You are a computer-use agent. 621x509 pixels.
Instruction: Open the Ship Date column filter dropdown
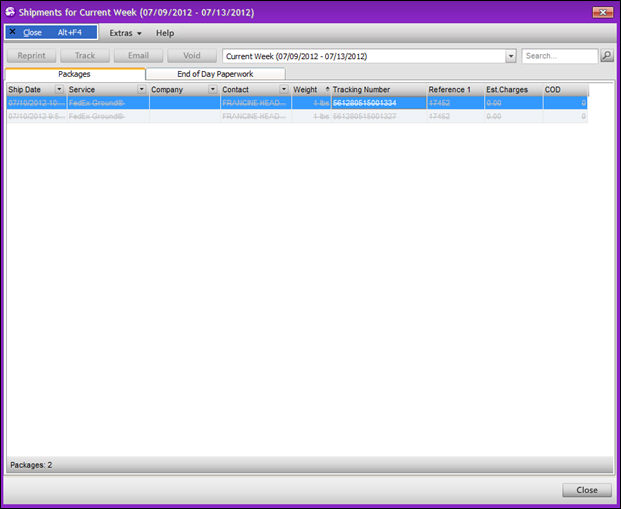click(x=59, y=90)
